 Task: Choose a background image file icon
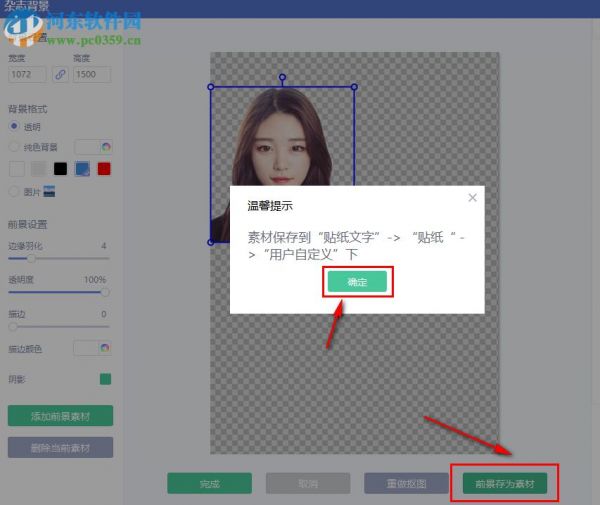point(49,191)
